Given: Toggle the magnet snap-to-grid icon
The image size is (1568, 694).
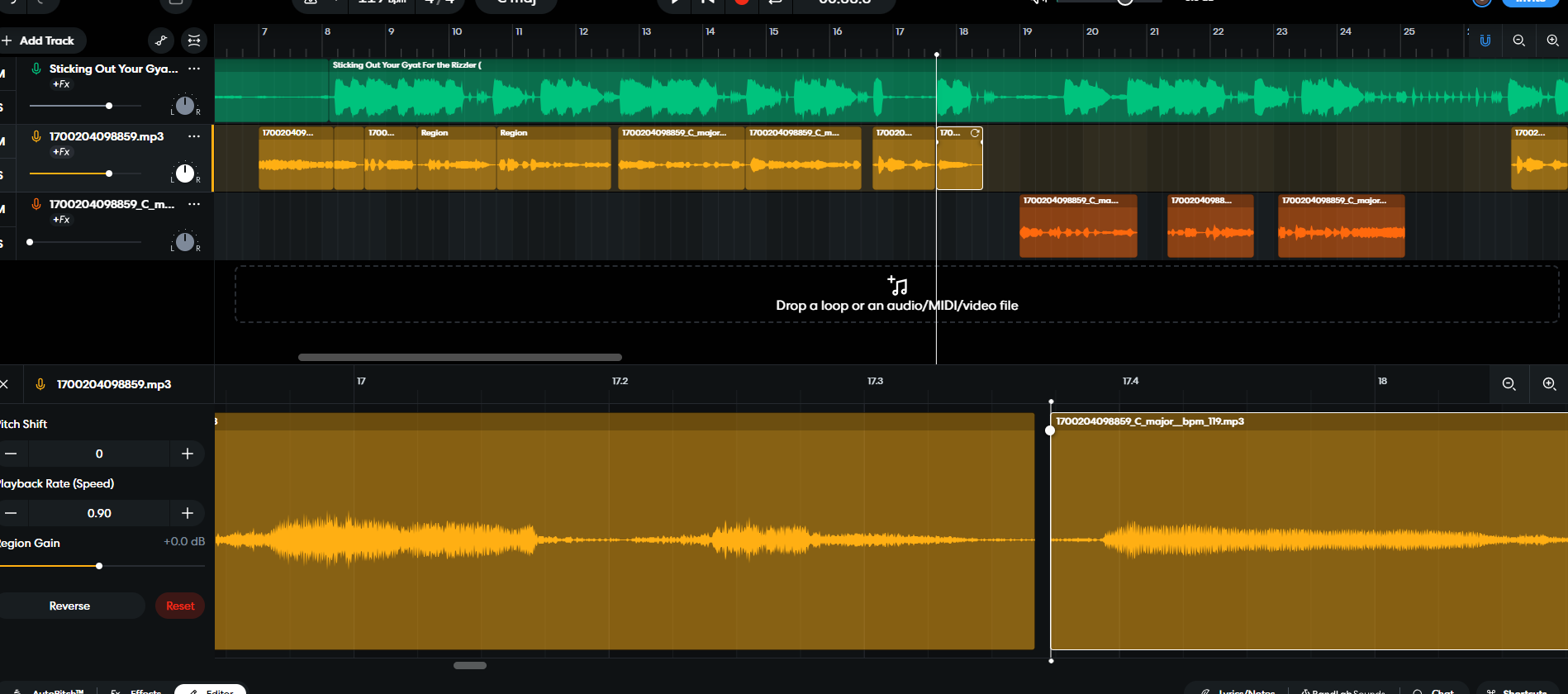Looking at the screenshot, I should coord(1485,40).
